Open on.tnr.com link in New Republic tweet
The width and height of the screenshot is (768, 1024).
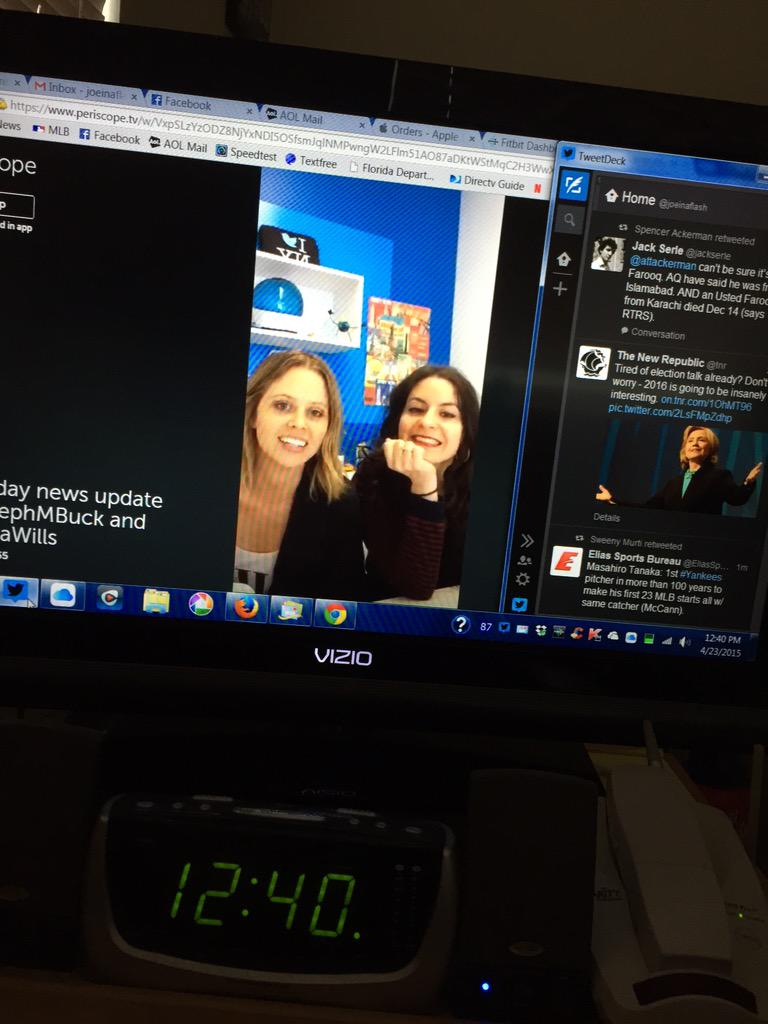[x=706, y=402]
